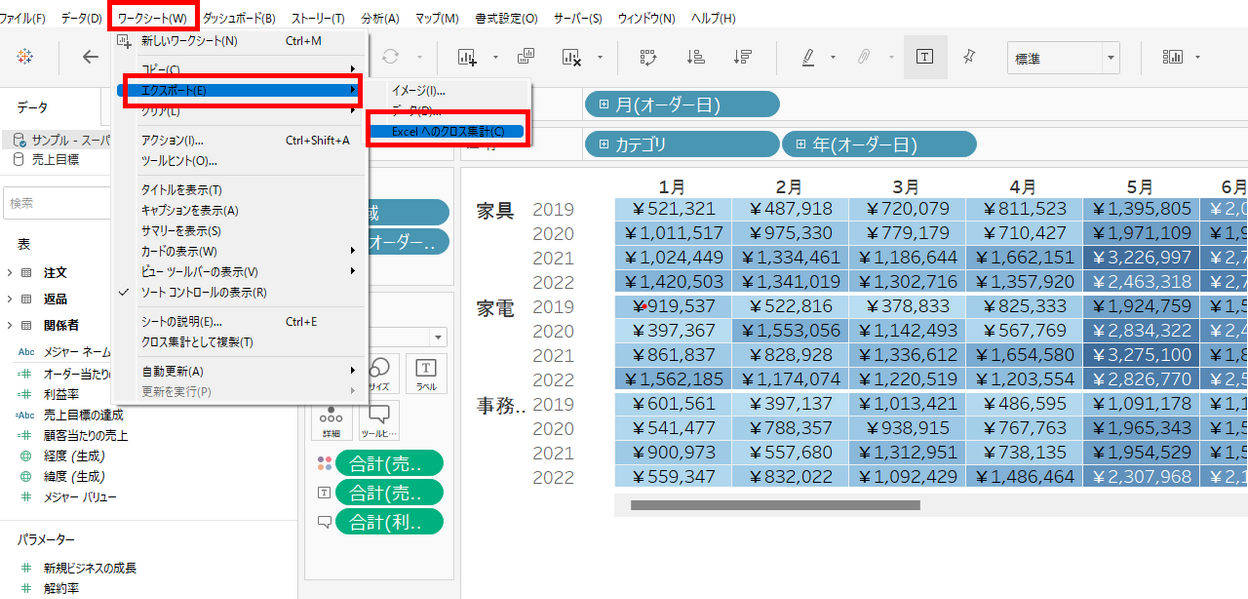The height and width of the screenshot is (599, 1248).
Task: Click the back (undo) arrow in the toolbar
Action: coord(91,57)
